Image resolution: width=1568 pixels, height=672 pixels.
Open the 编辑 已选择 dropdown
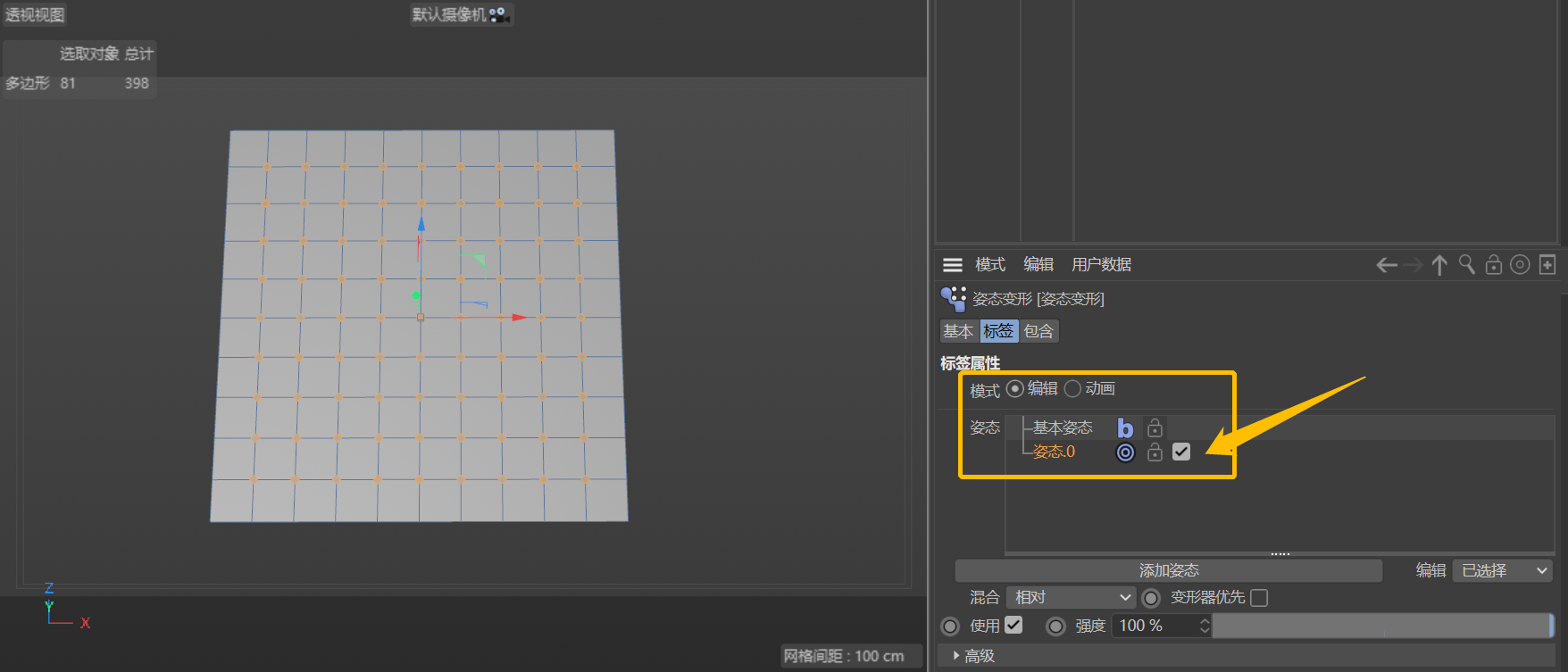pyautogui.click(x=1503, y=570)
